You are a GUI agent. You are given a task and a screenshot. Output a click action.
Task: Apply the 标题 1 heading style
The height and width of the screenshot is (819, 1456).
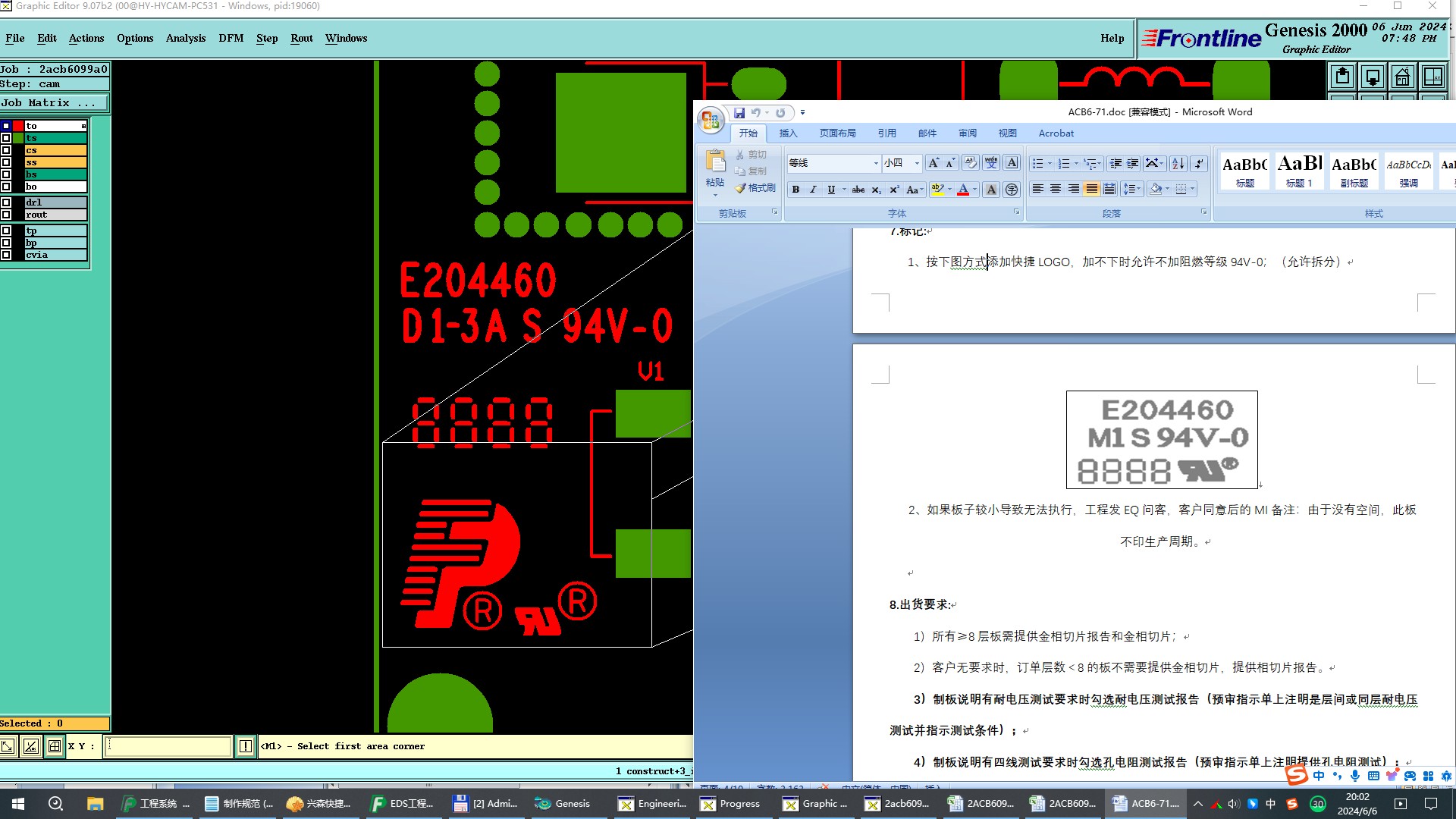(x=1299, y=171)
